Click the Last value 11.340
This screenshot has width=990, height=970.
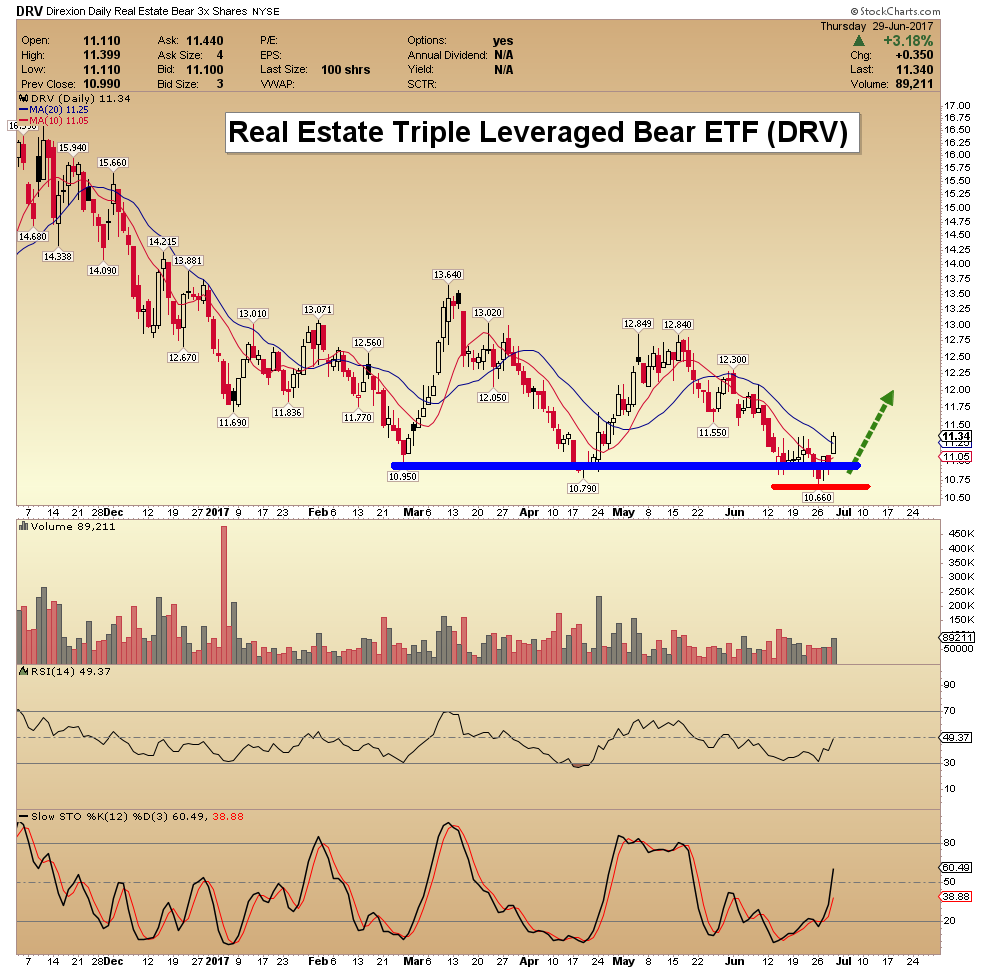914,70
